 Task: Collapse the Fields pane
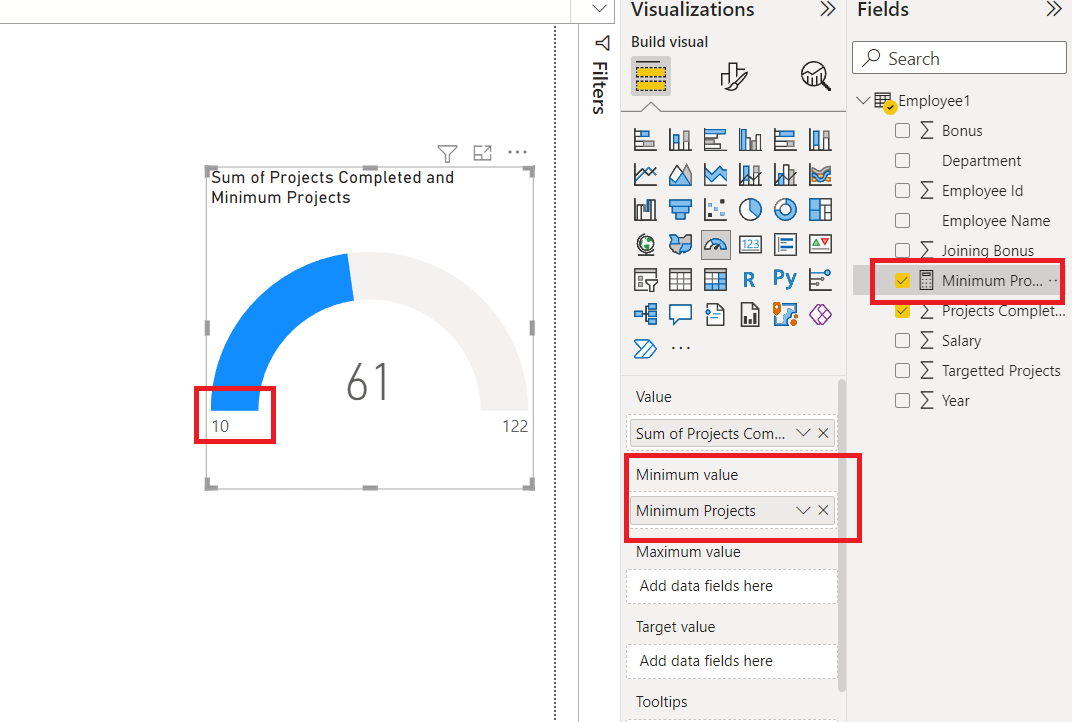[1055, 11]
